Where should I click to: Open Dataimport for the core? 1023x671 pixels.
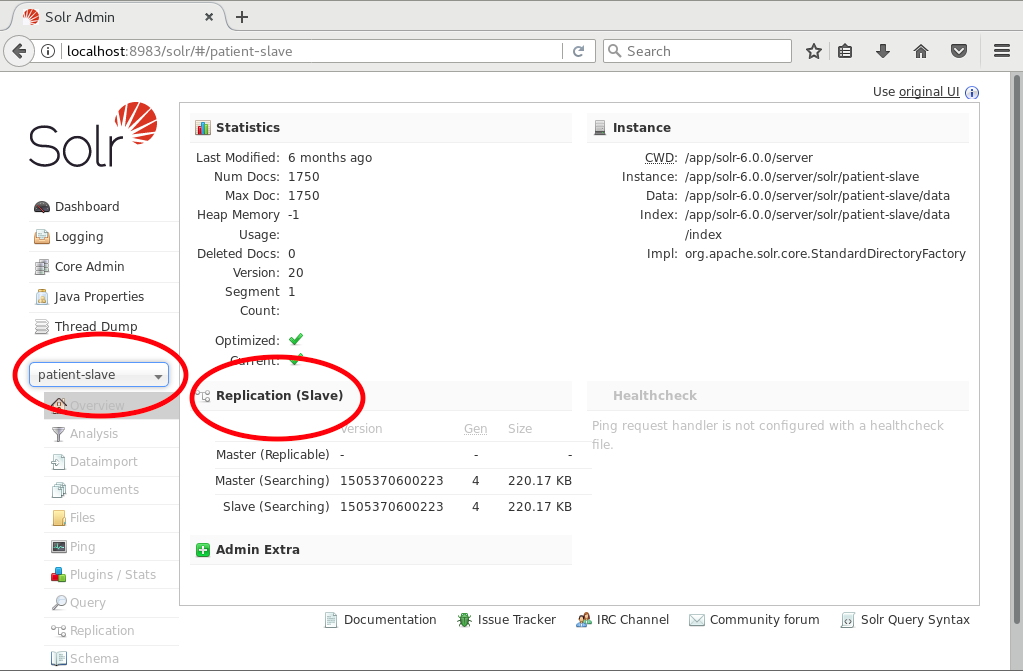[104, 461]
